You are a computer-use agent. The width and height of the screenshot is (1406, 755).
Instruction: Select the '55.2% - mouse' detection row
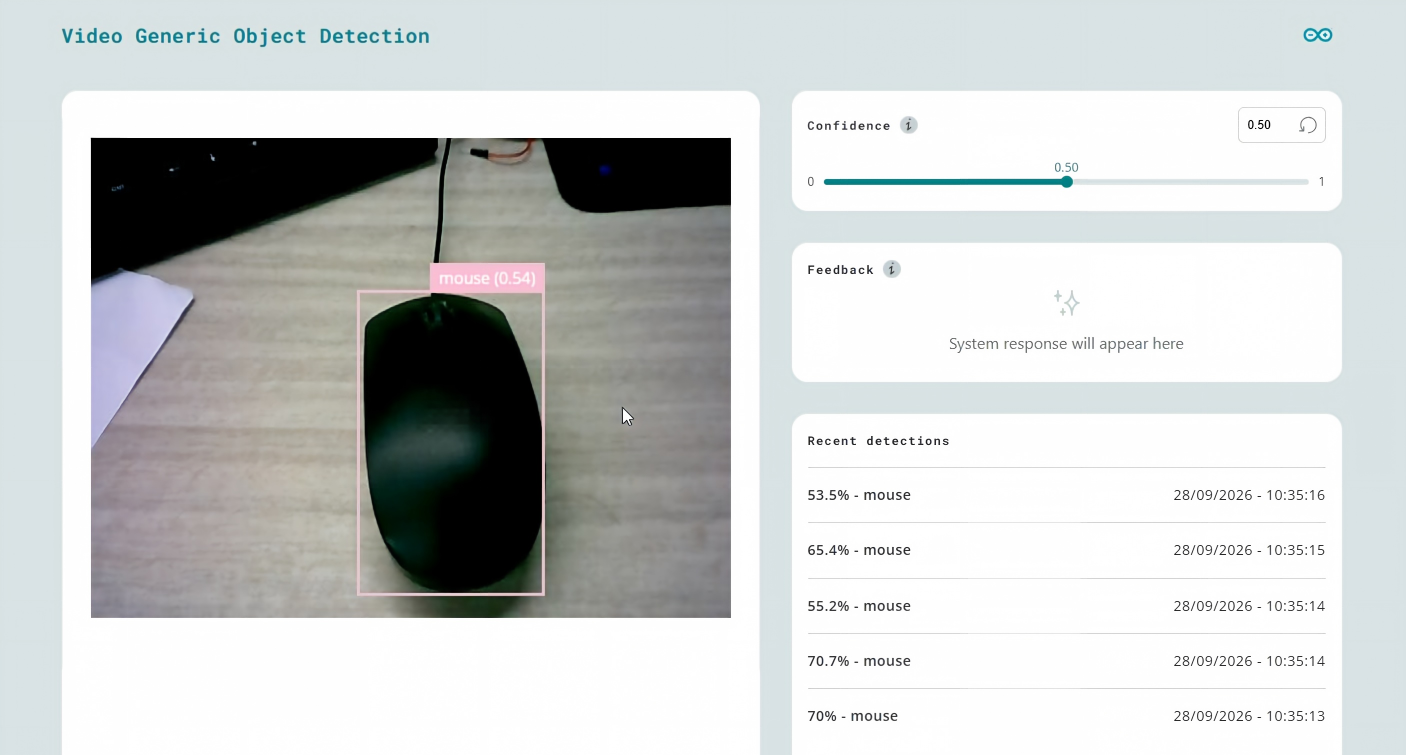1066,606
